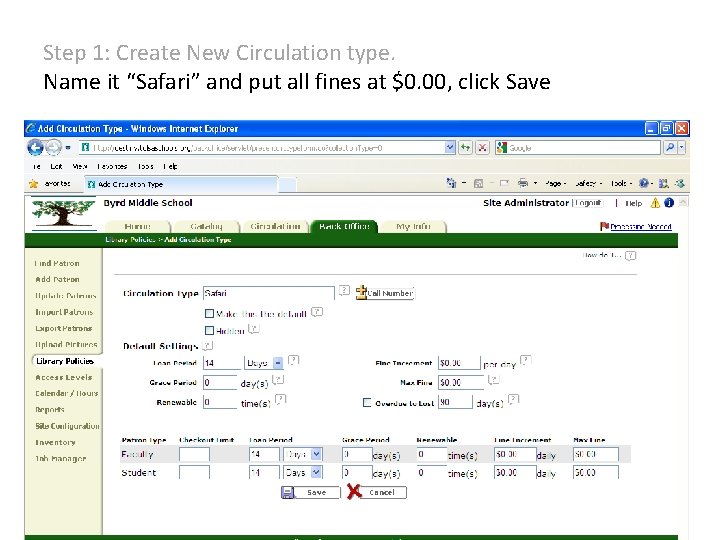
Task: Expand the address bar dropdown arrow
Action: [450, 147]
